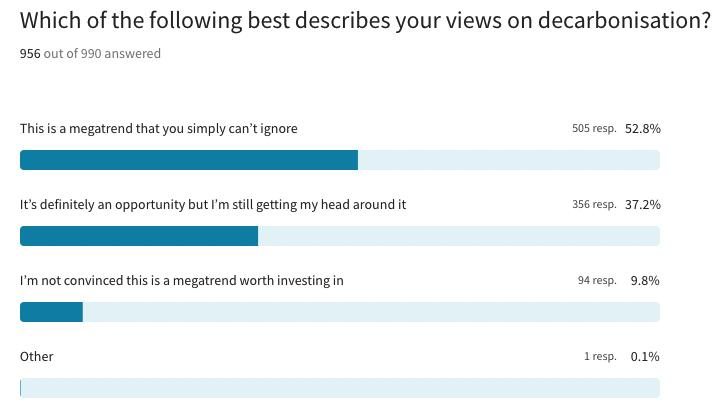Screen dimensions: 723x405
Task: Click the "1 resp." response count
Action: pyautogui.click(x=600, y=357)
